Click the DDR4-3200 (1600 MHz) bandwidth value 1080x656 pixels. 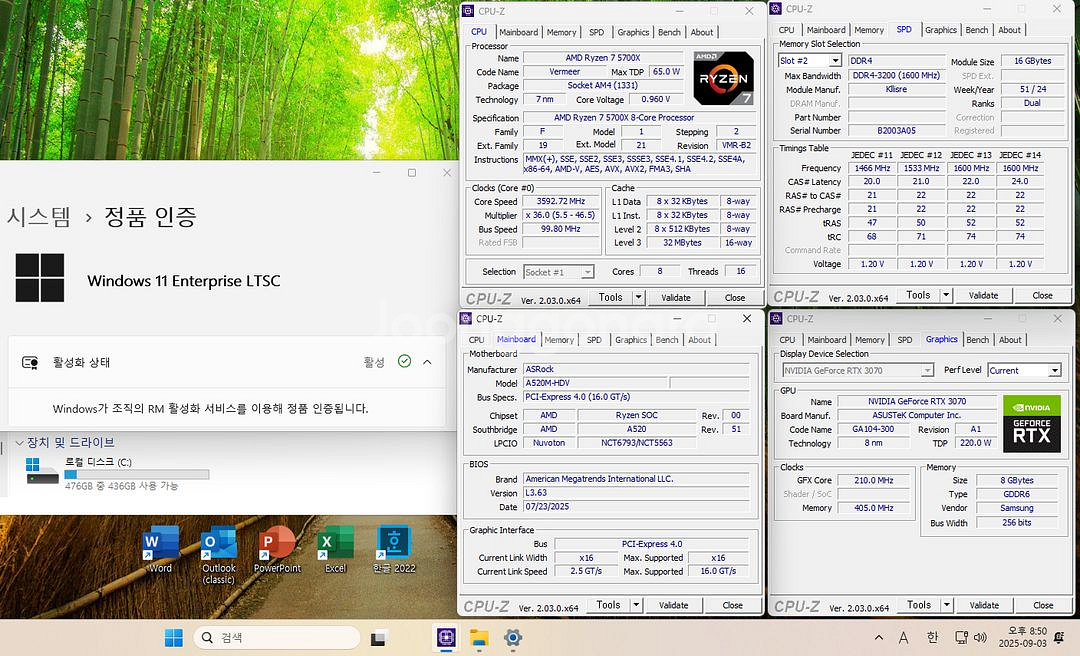(x=896, y=75)
